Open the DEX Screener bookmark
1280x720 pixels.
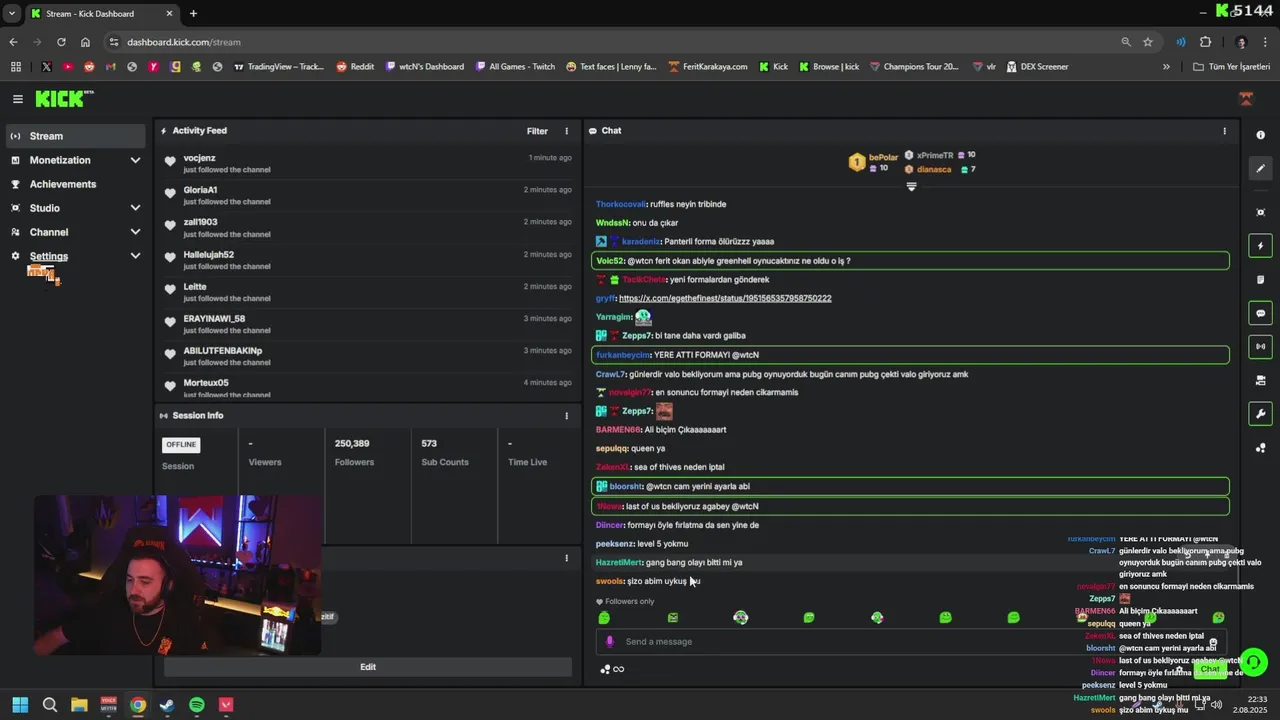coord(1037,67)
